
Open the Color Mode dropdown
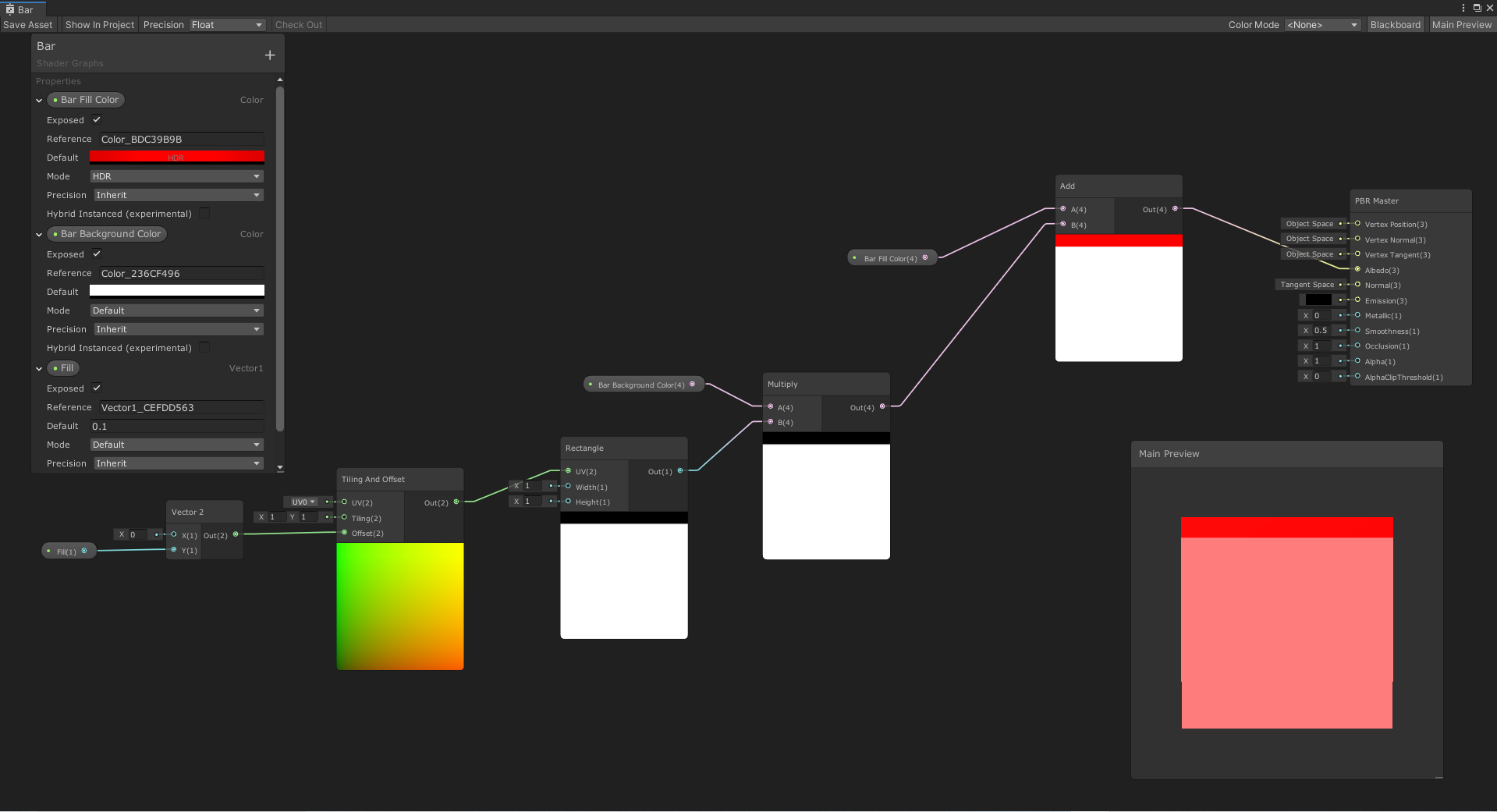(1322, 25)
